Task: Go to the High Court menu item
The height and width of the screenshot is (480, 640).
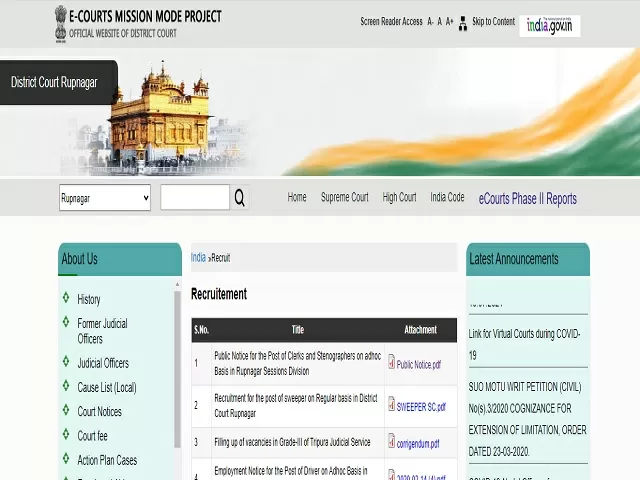Action: (x=399, y=198)
